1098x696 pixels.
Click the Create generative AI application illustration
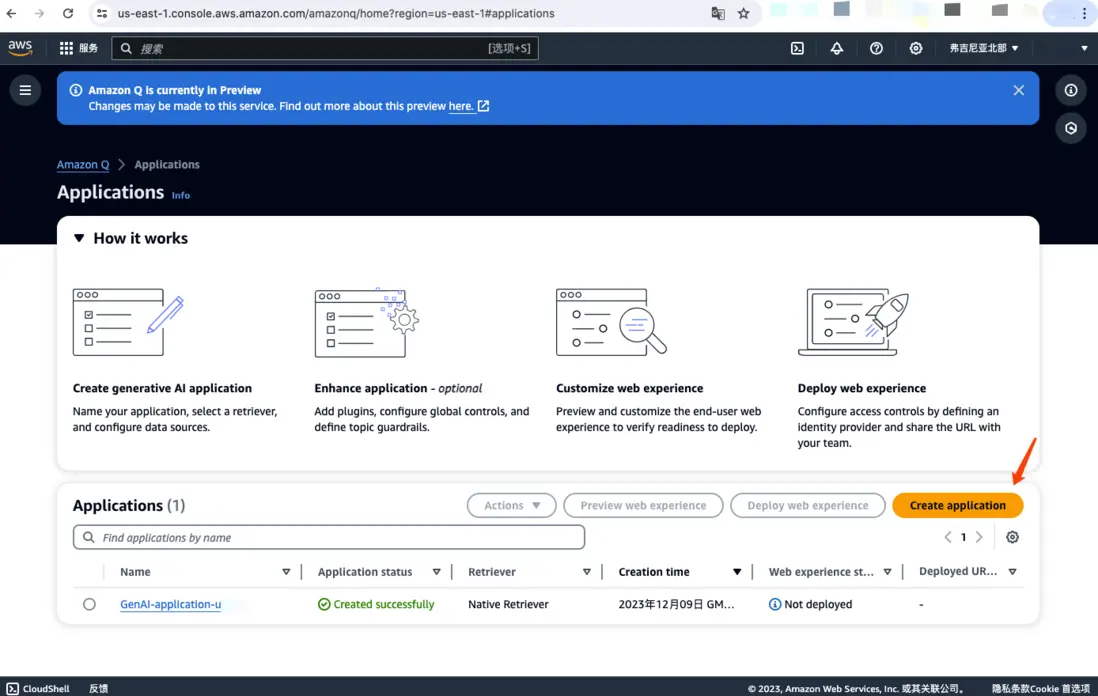(128, 322)
